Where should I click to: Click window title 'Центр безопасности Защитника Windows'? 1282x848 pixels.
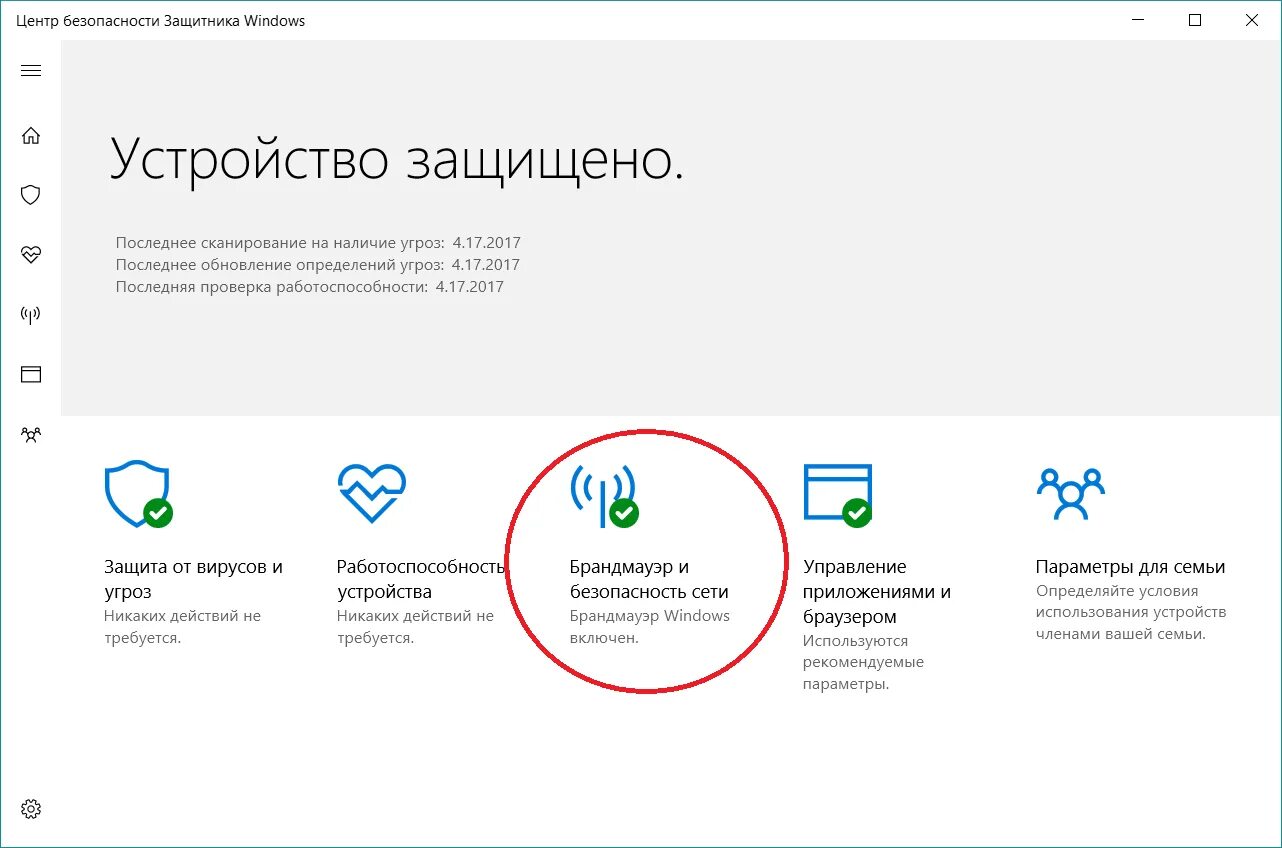(x=161, y=21)
